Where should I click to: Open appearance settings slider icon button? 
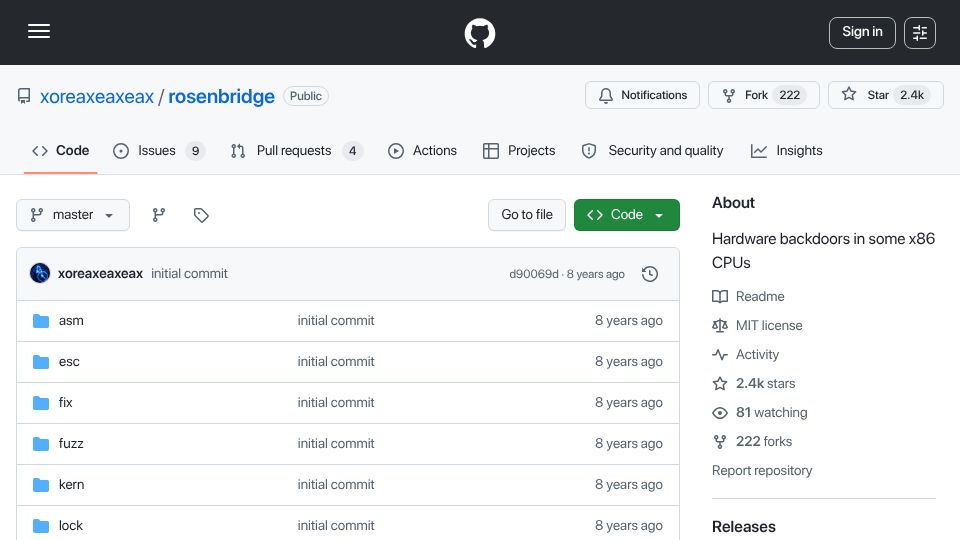coord(920,33)
